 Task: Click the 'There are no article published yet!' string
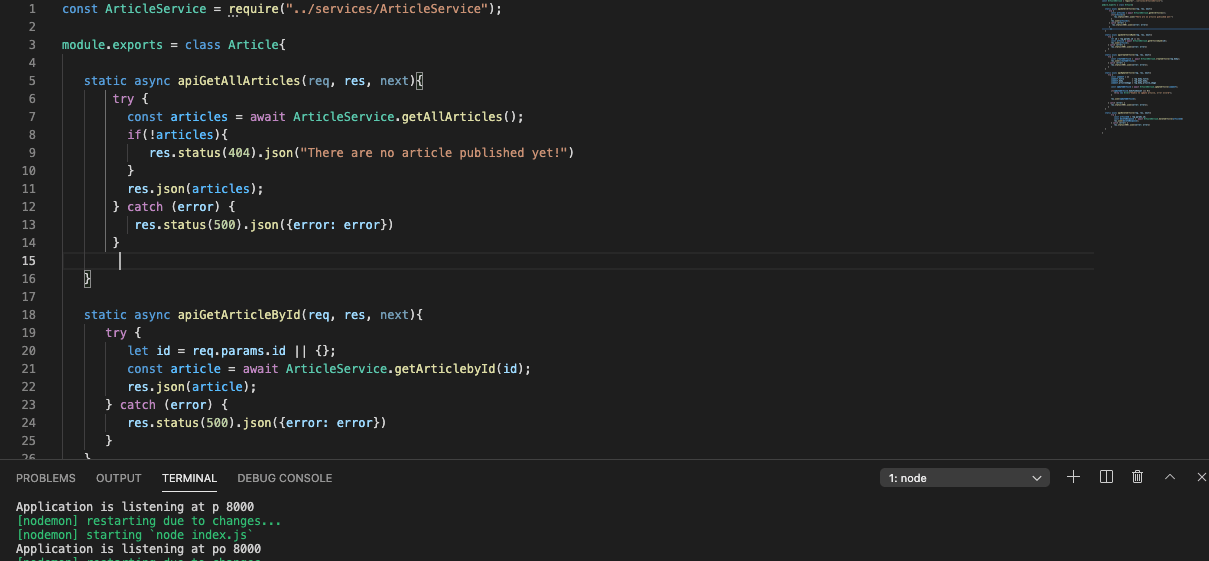(431, 153)
